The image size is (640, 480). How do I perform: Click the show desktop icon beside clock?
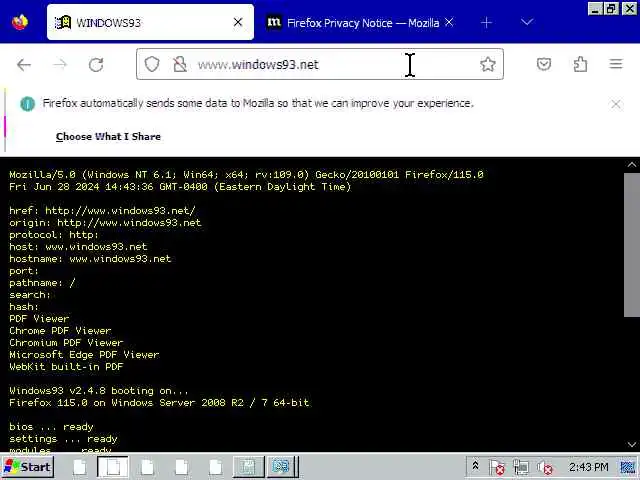tap(629, 467)
